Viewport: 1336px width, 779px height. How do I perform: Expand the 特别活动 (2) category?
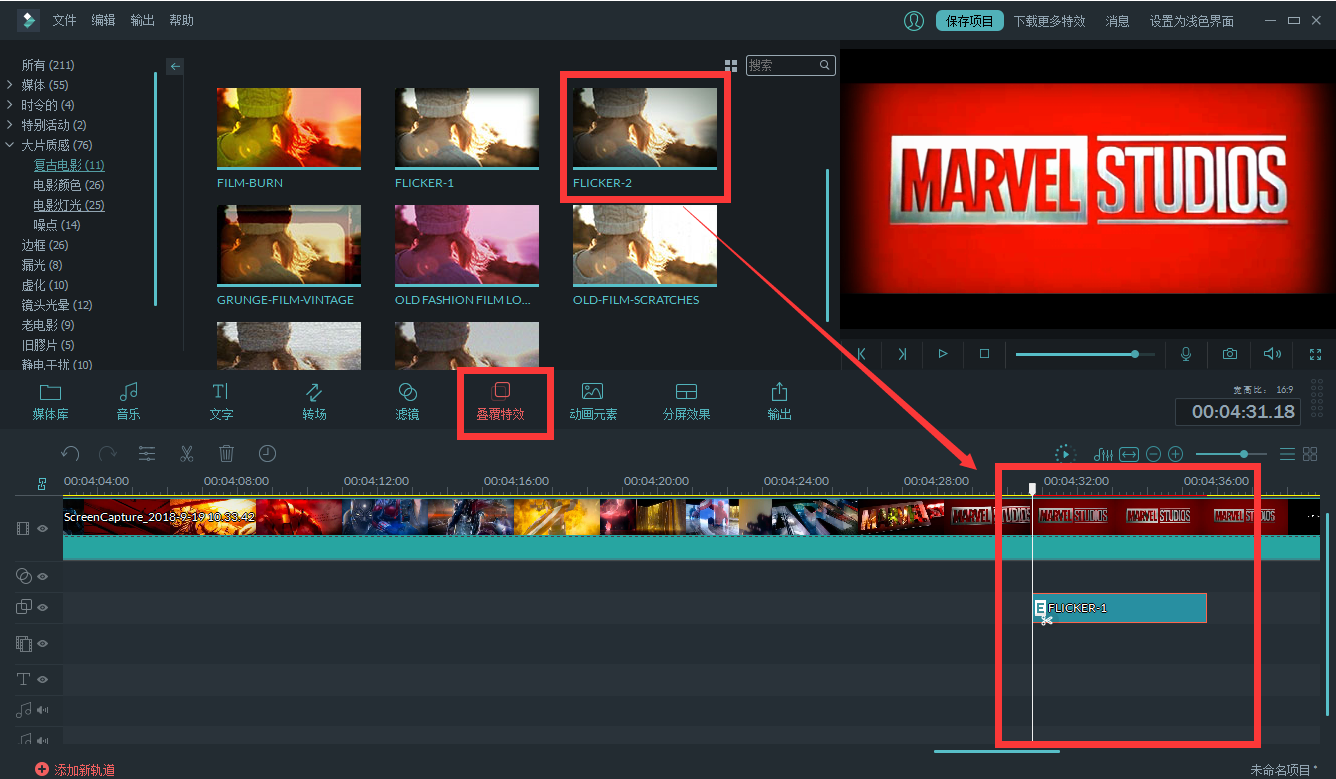pos(9,125)
